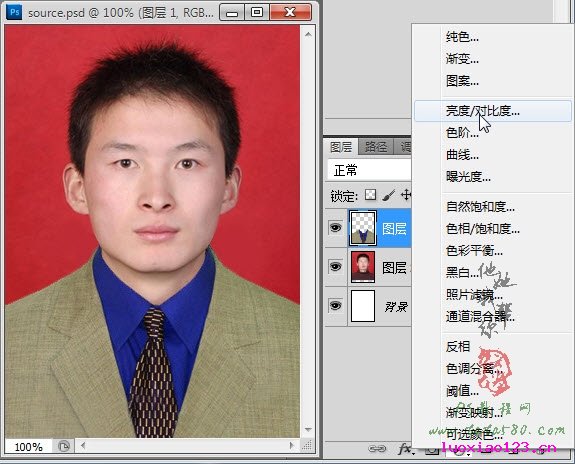The height and width of the screenshot is (464, 575).
Task: Click the window size grip corner
Action: [x=307, y=446]
